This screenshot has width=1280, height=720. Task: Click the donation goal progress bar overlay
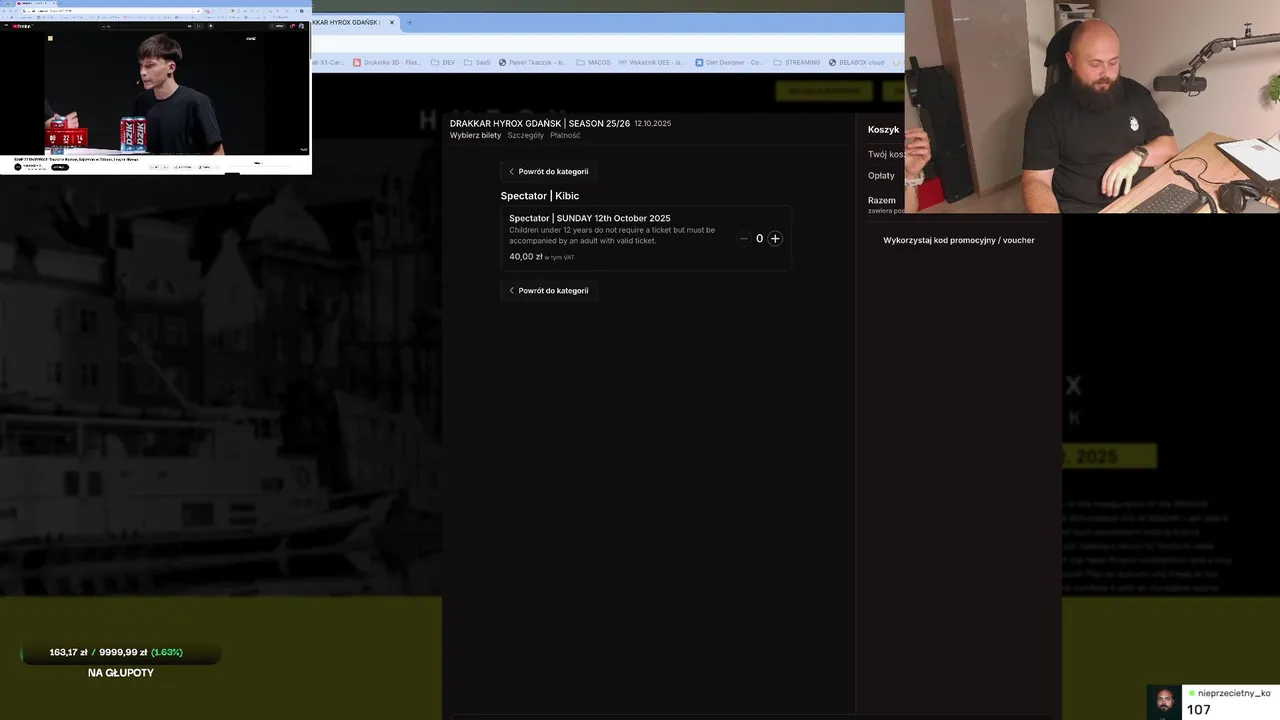click(x=121, y=653)
